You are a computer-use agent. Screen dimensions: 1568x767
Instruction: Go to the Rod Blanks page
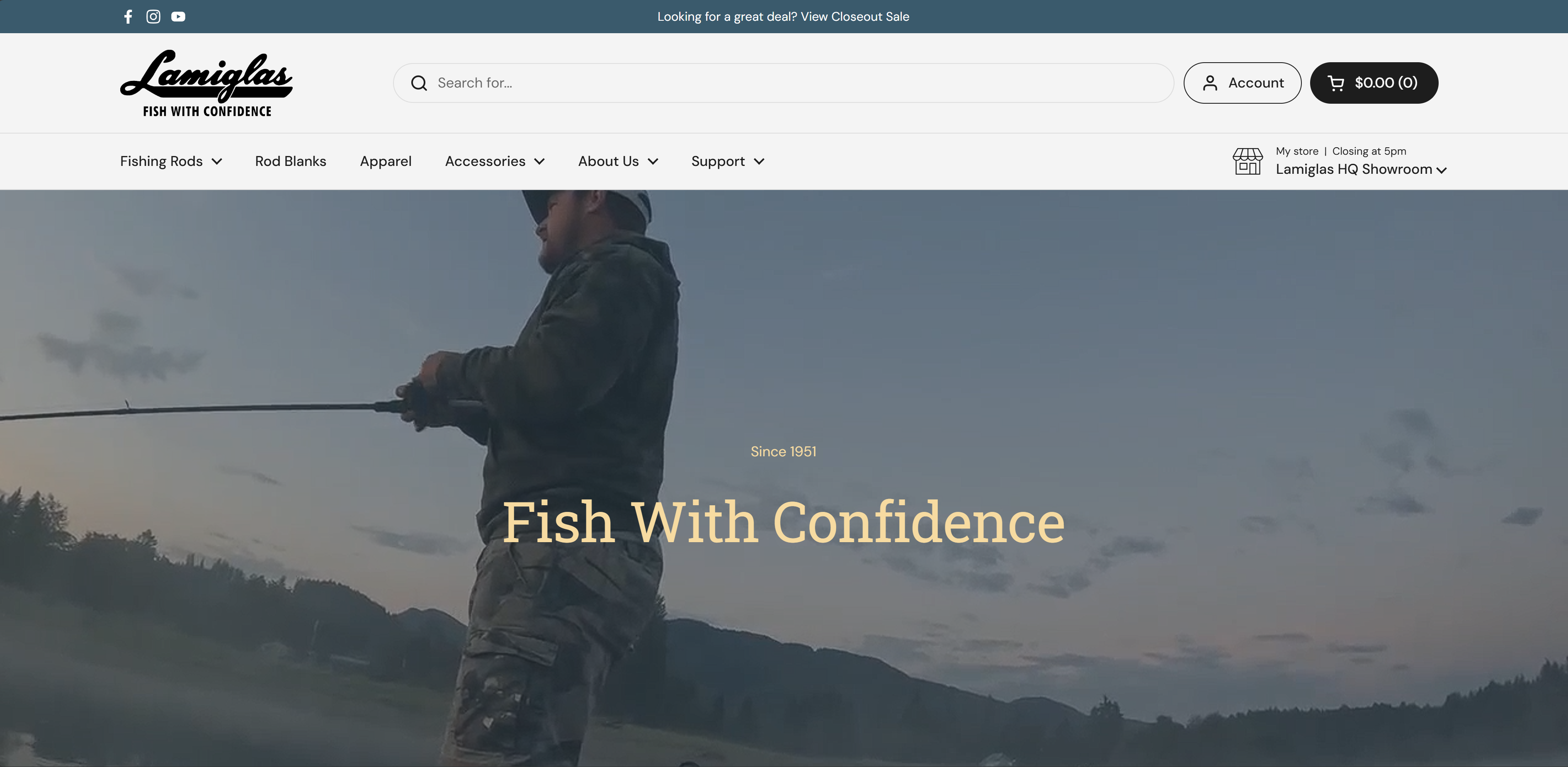[290, 161]
